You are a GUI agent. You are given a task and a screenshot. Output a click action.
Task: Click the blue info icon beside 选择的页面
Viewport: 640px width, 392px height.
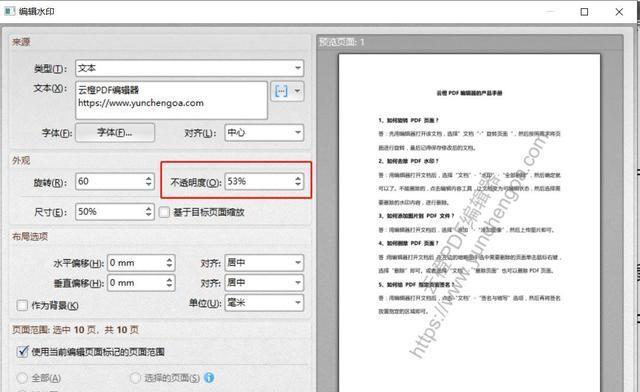pos(209,378)
